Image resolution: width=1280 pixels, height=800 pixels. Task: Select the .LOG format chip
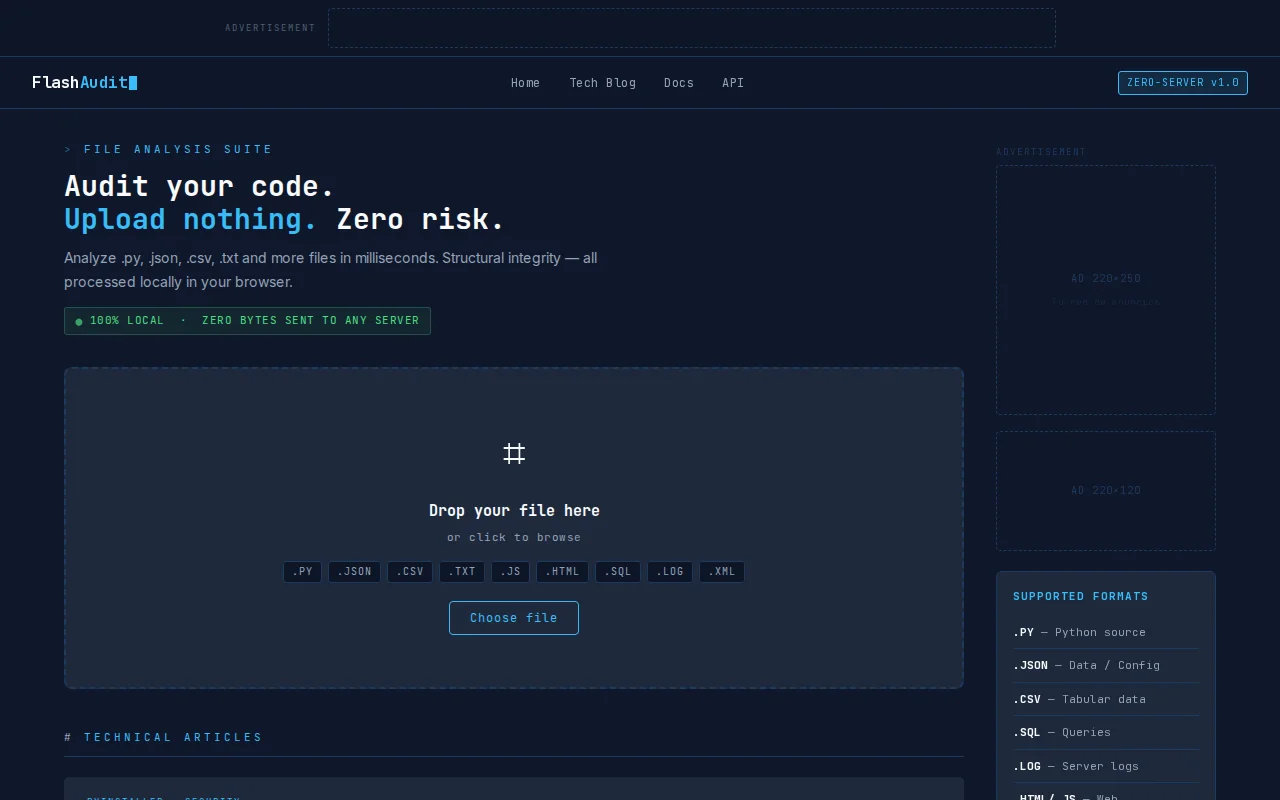pyautogui.click(x=670, y=572)
